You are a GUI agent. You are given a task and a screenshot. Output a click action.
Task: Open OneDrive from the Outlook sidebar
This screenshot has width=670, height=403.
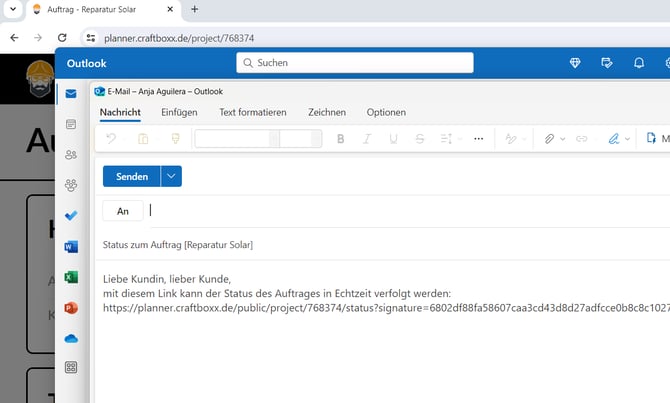point(70,338)
